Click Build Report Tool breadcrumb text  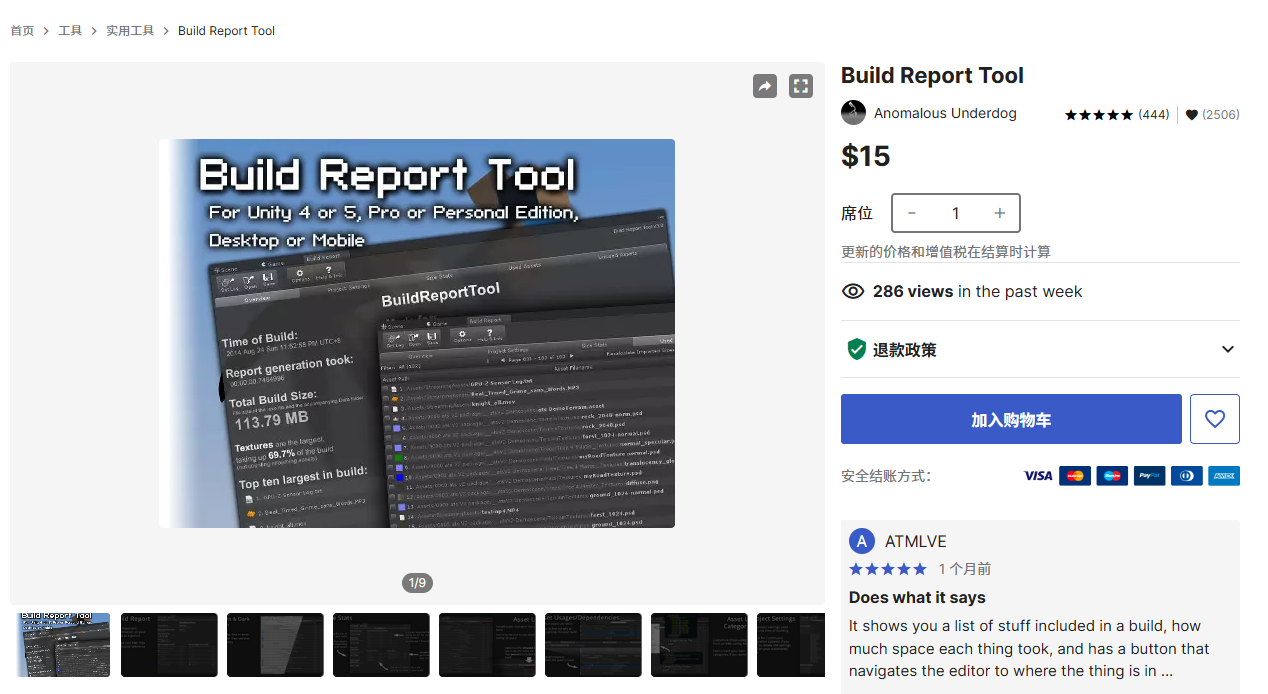click(226, 31)
